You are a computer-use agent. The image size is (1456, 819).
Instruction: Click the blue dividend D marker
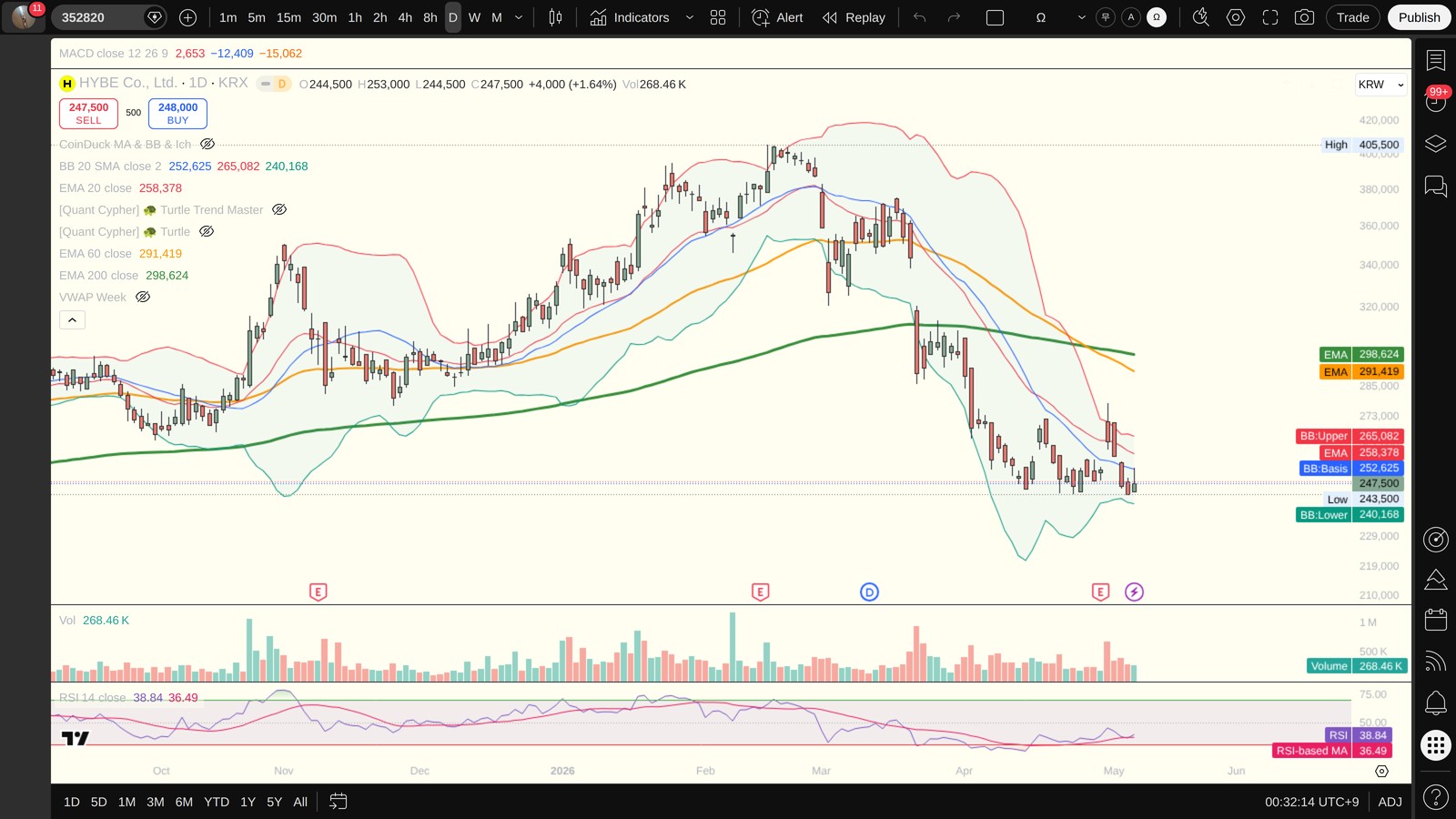[x=869, y=592]
